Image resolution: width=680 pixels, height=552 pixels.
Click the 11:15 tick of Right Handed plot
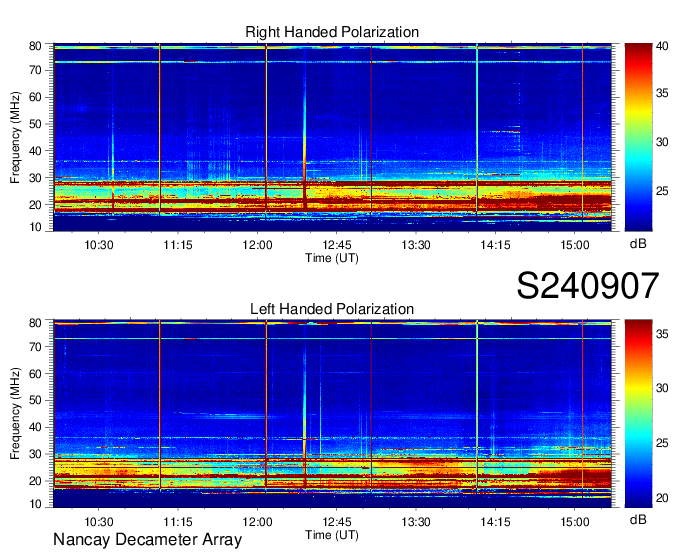coord(178,245)
